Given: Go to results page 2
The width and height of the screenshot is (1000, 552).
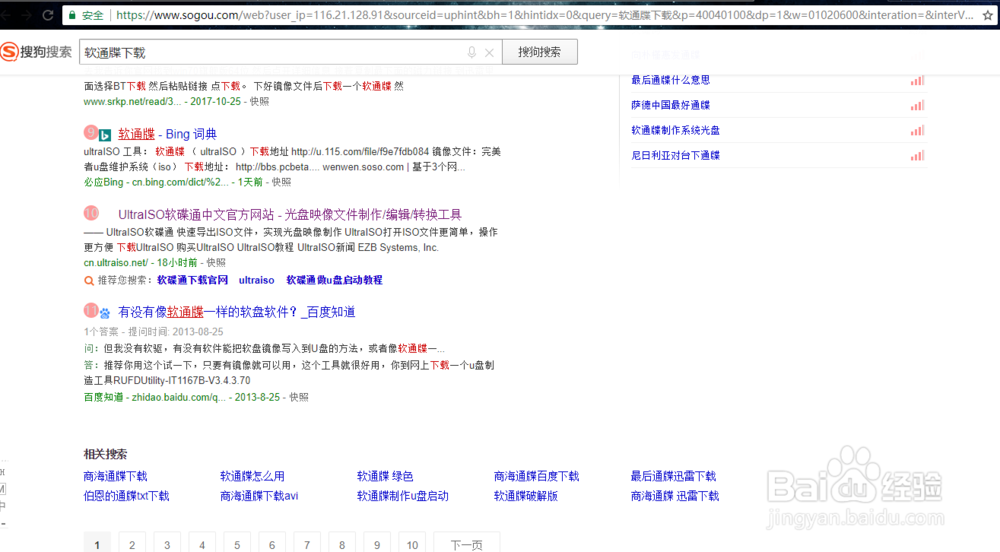Looking at the screenshot, I should pyautogui.click(x=132, y=544).
